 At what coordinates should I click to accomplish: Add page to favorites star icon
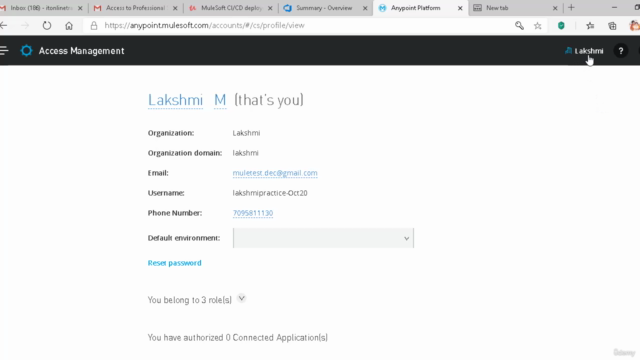pyautogui.click(x=538, y=26)
